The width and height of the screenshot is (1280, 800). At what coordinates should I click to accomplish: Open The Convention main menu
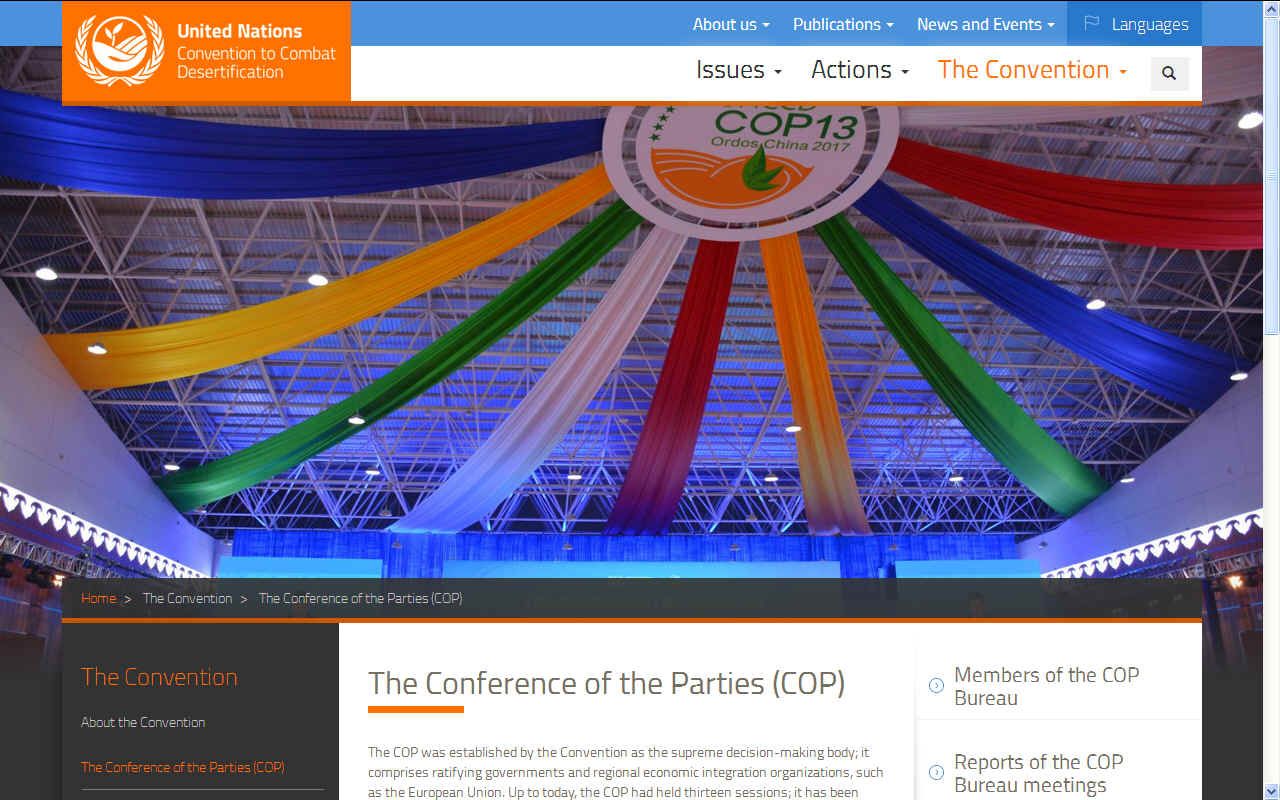click(1032, 70)
